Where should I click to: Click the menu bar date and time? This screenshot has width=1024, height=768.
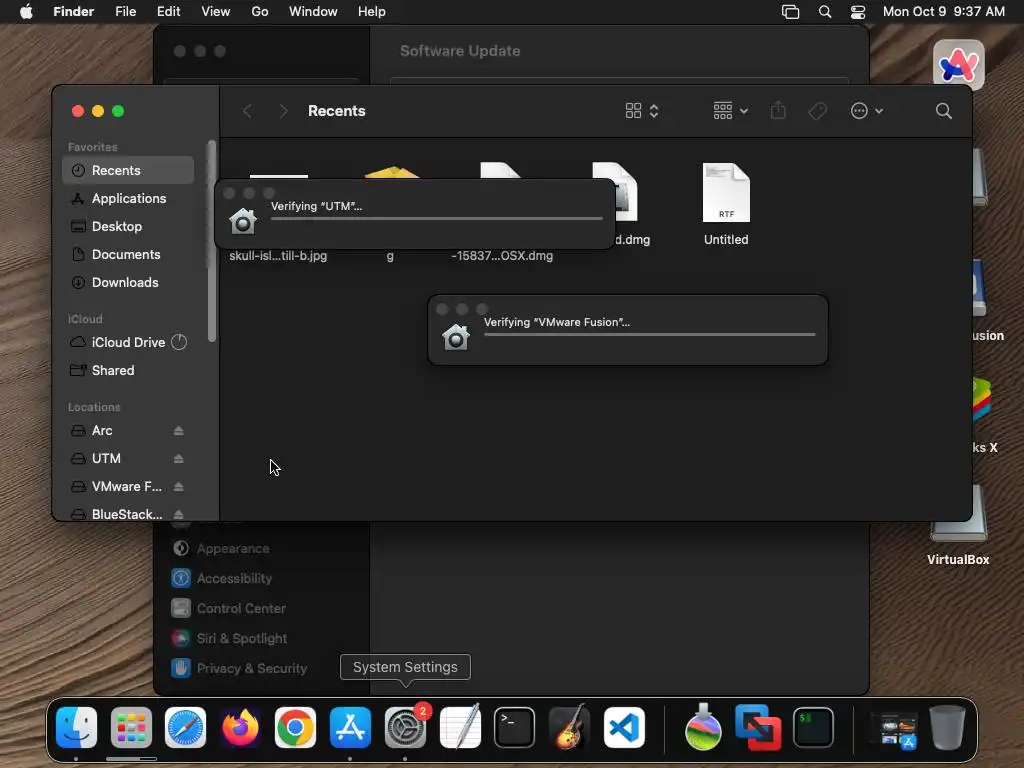(944, 12)
